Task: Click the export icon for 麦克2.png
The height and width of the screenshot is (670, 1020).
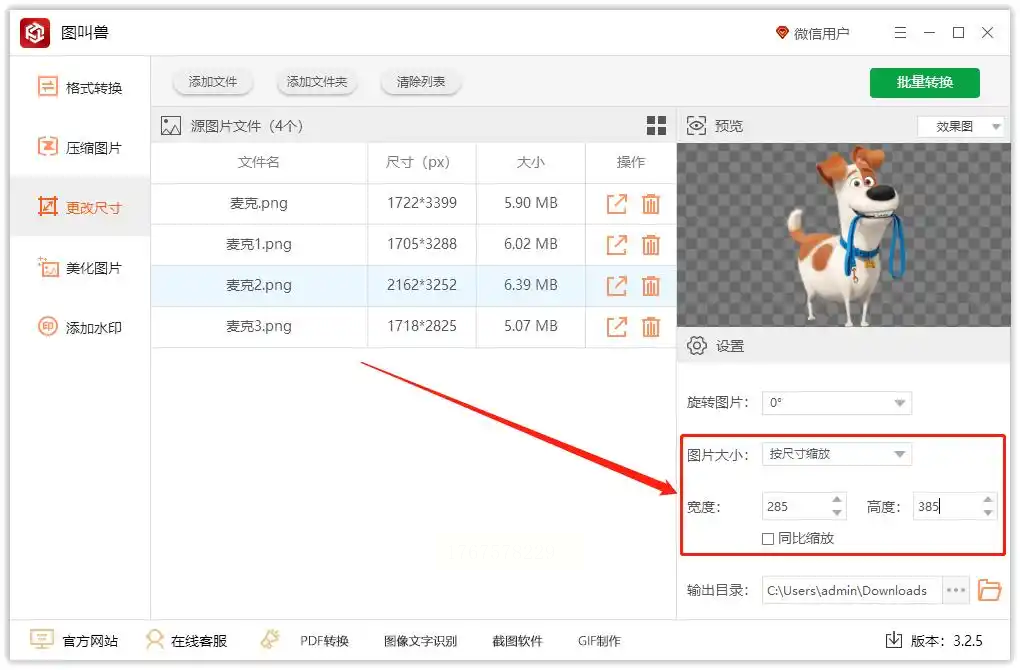Action: [616, 286]
